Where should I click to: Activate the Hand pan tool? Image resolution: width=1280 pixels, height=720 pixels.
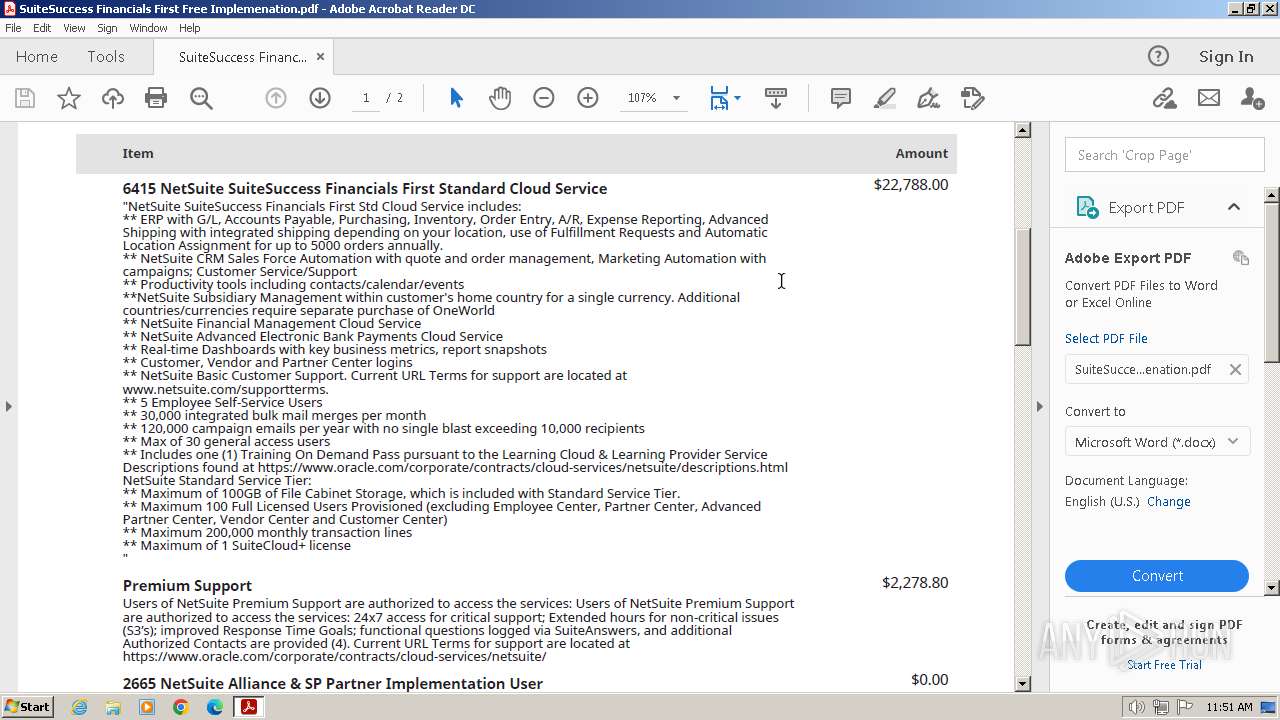pos(500,98)
